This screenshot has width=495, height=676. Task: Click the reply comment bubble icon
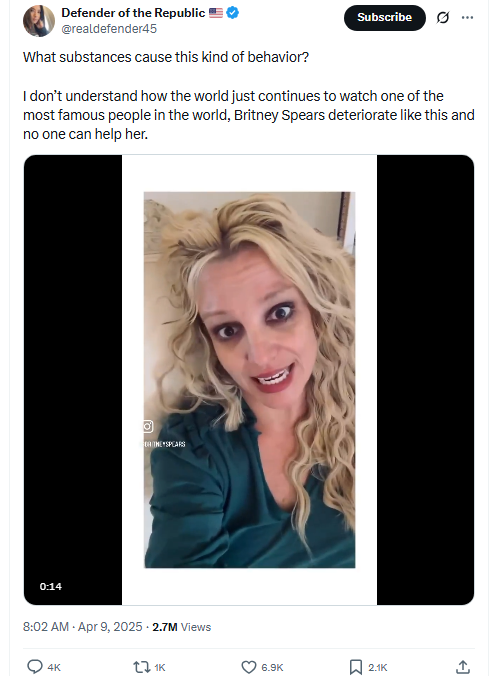click(34, 667)
